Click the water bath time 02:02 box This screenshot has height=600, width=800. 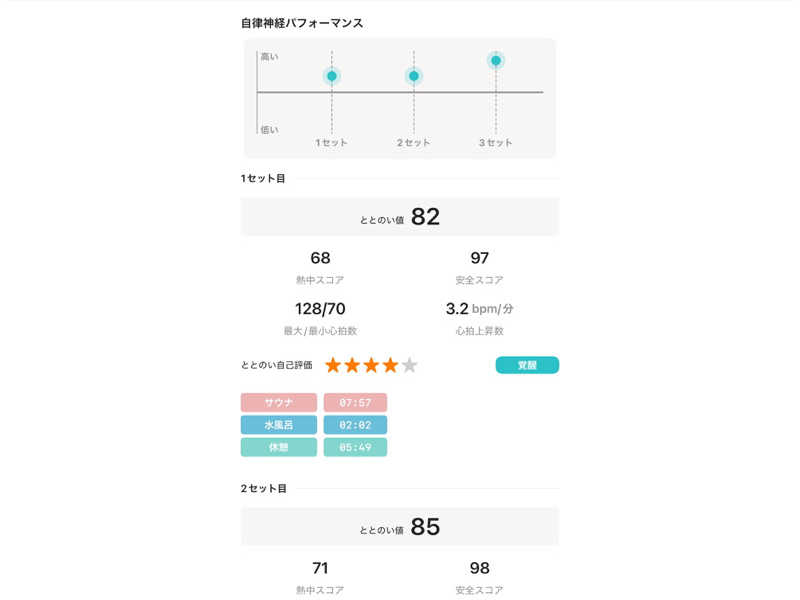pyautogui.click(x=355, y=425)
